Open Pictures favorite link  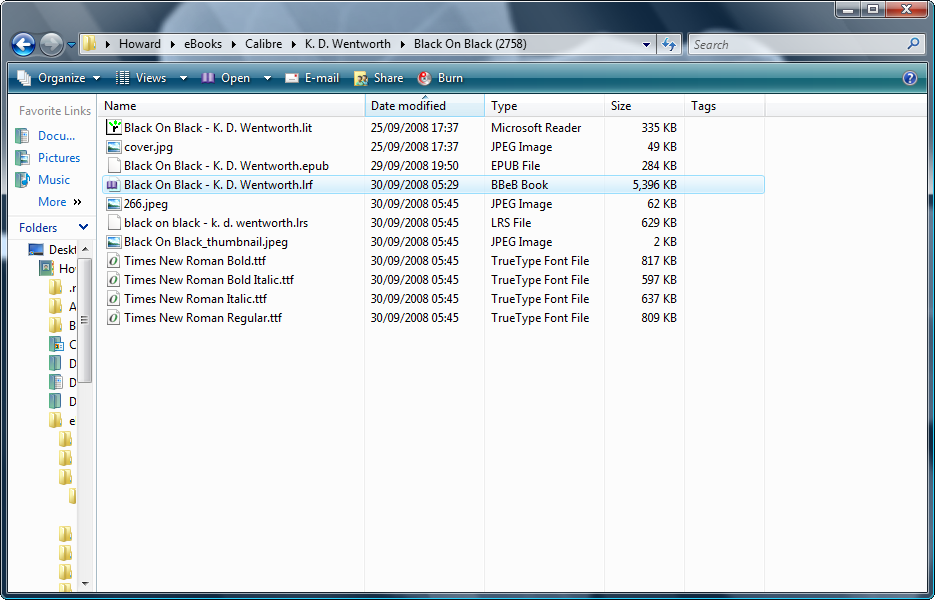coord(59,158)
